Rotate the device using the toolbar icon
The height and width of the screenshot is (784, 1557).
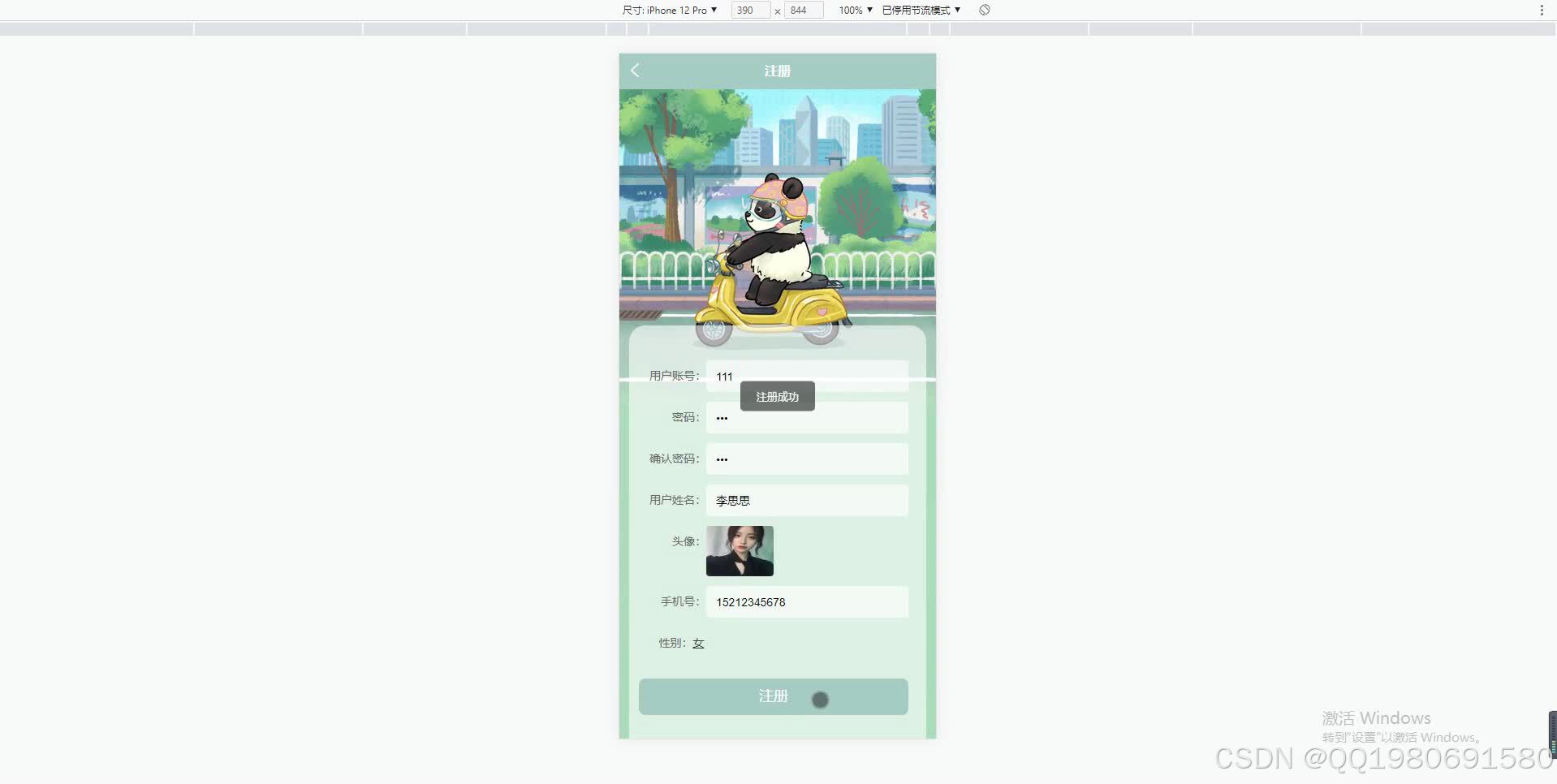984,10
